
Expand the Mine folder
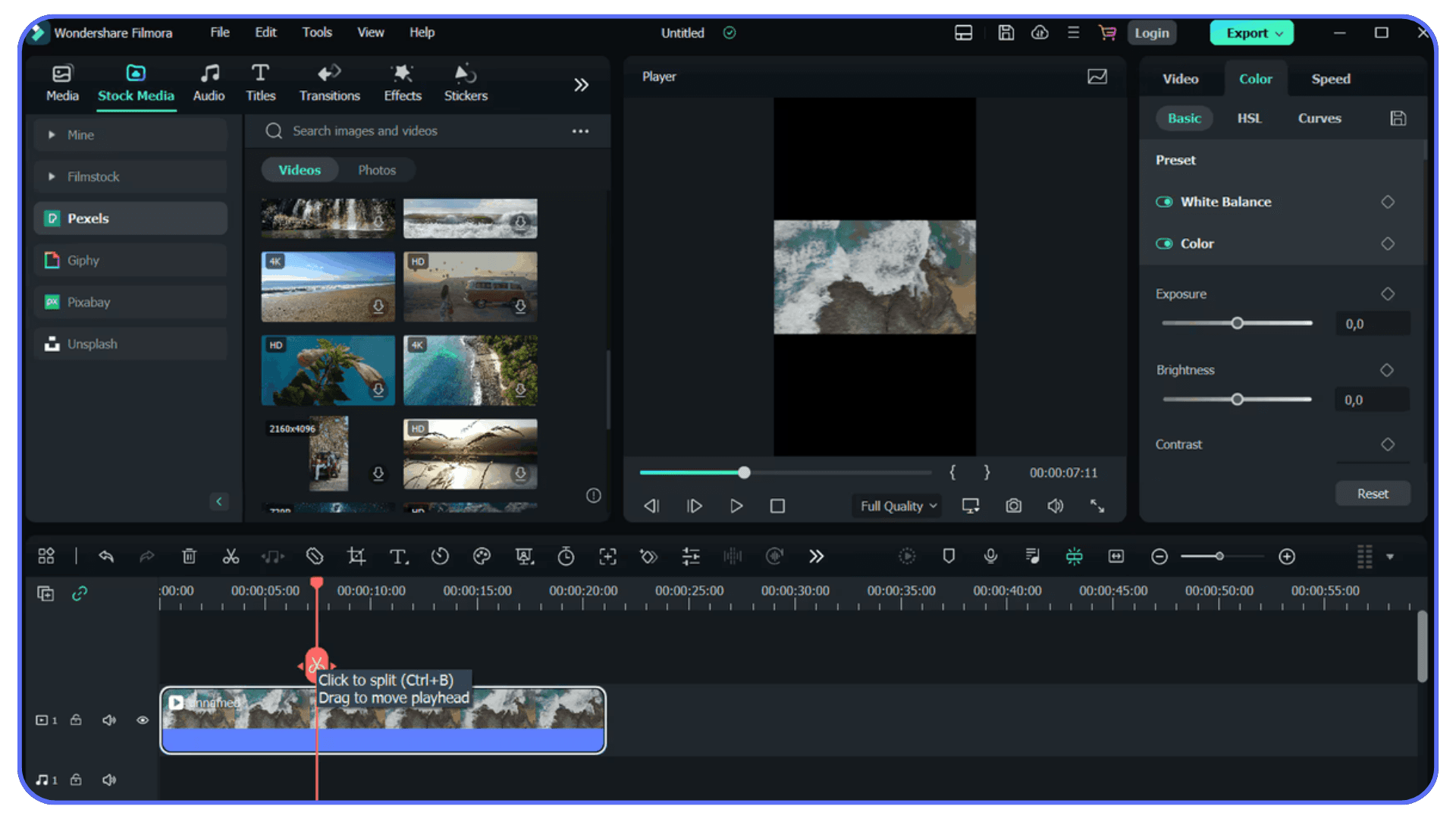[130, 135]
